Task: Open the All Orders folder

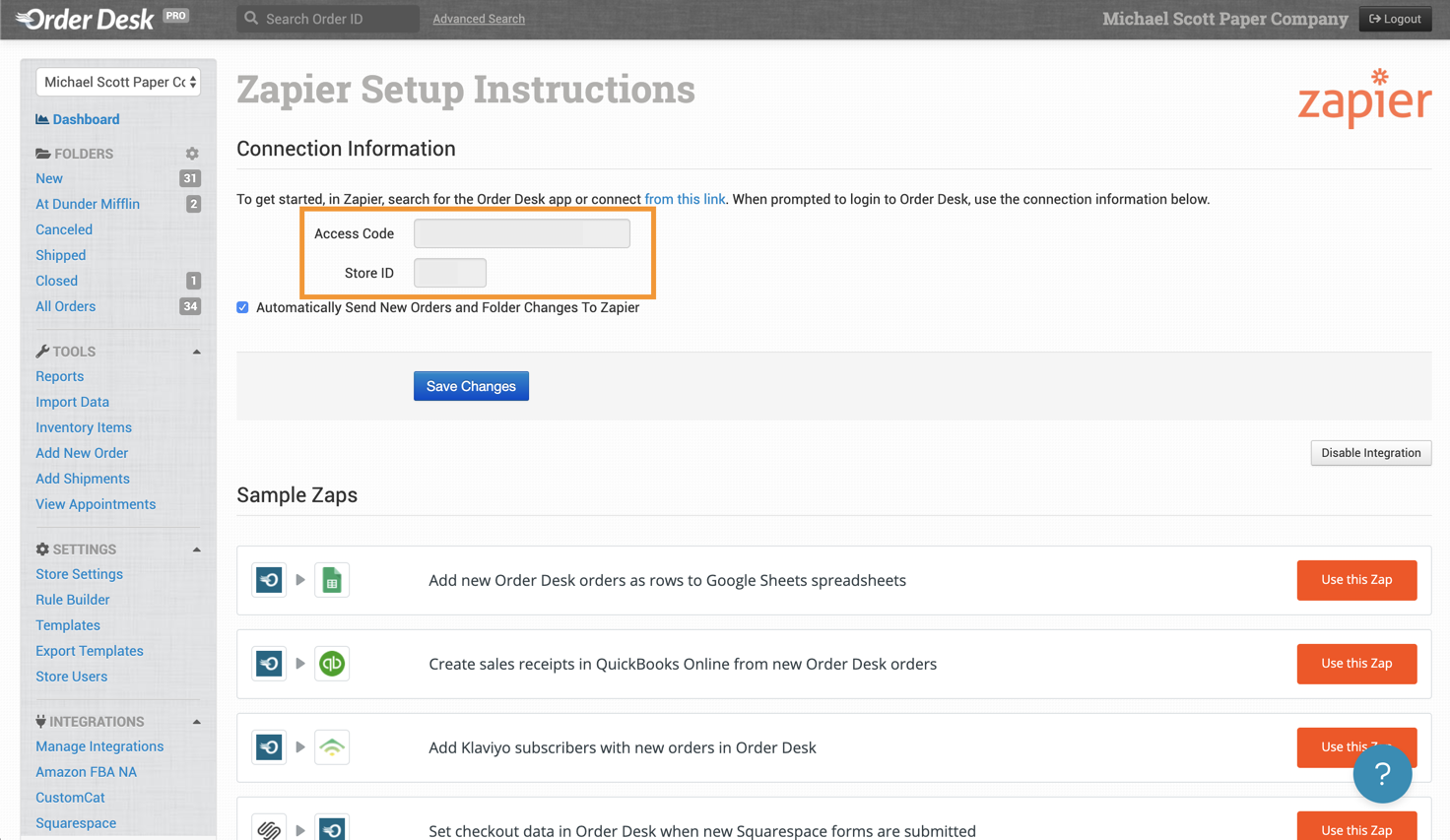Action: [65, 306]
